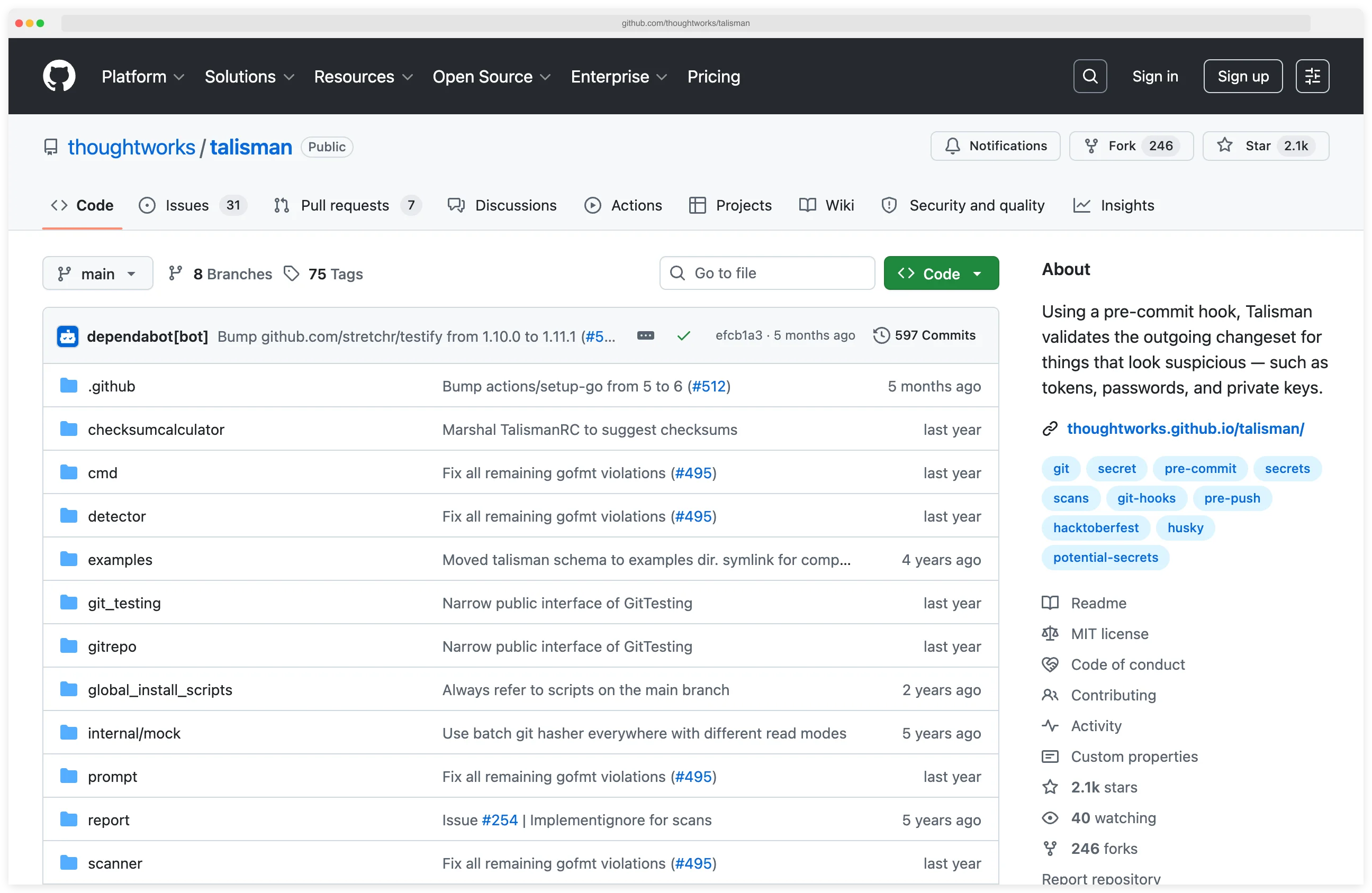Image resolution: width=1372 pixels, height=893 pixels.
Task: Click the command palette icon near Sign up
Action: coord(1312,76)
